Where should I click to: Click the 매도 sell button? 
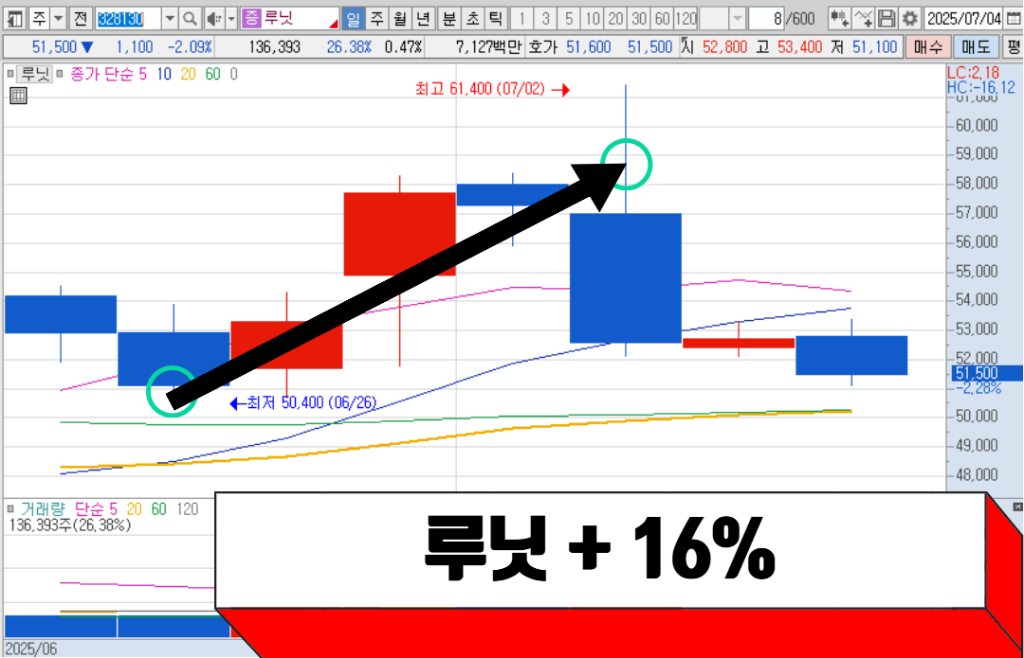975,47
